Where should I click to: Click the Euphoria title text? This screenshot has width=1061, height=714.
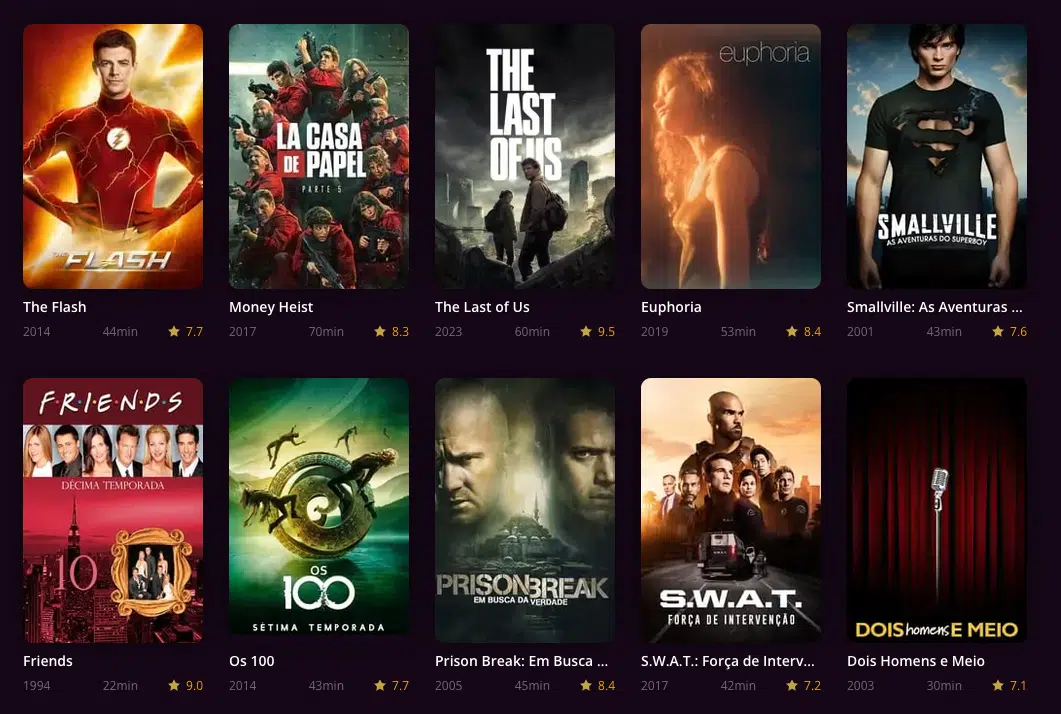(x=671, y=307)
